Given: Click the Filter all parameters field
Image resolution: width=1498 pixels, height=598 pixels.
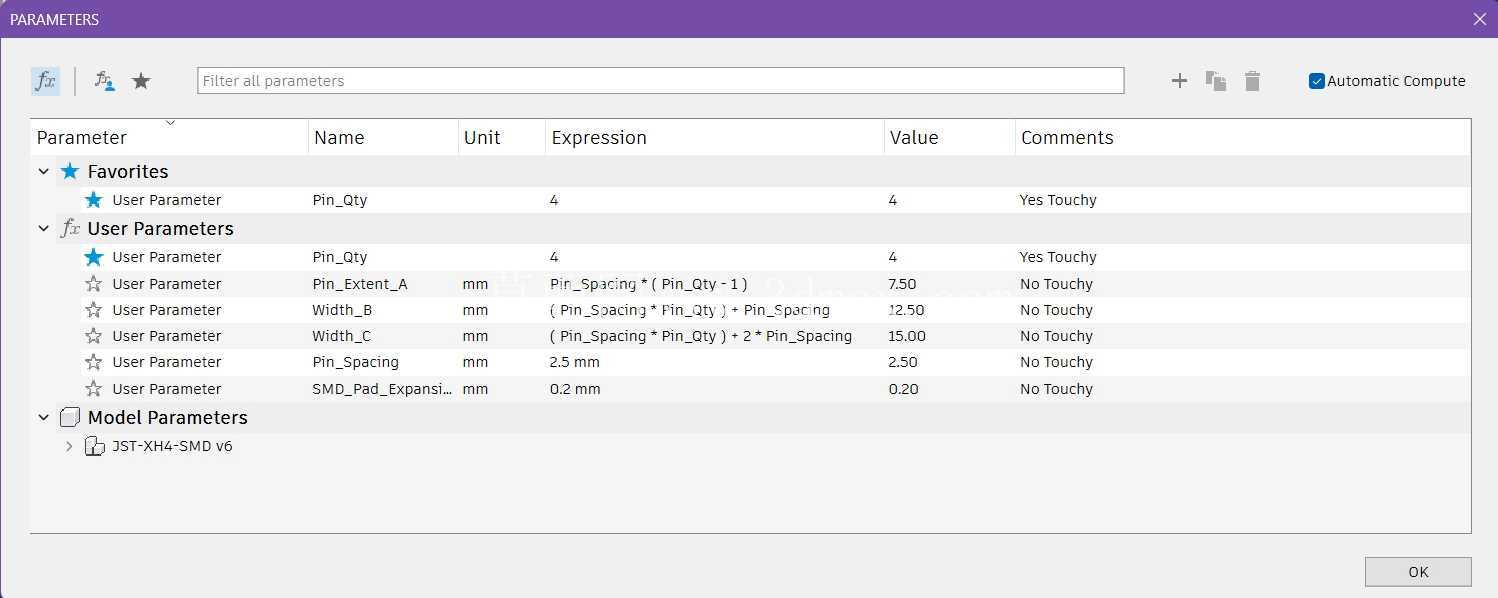Looking at the screenshot, I should tap(660, 81).
